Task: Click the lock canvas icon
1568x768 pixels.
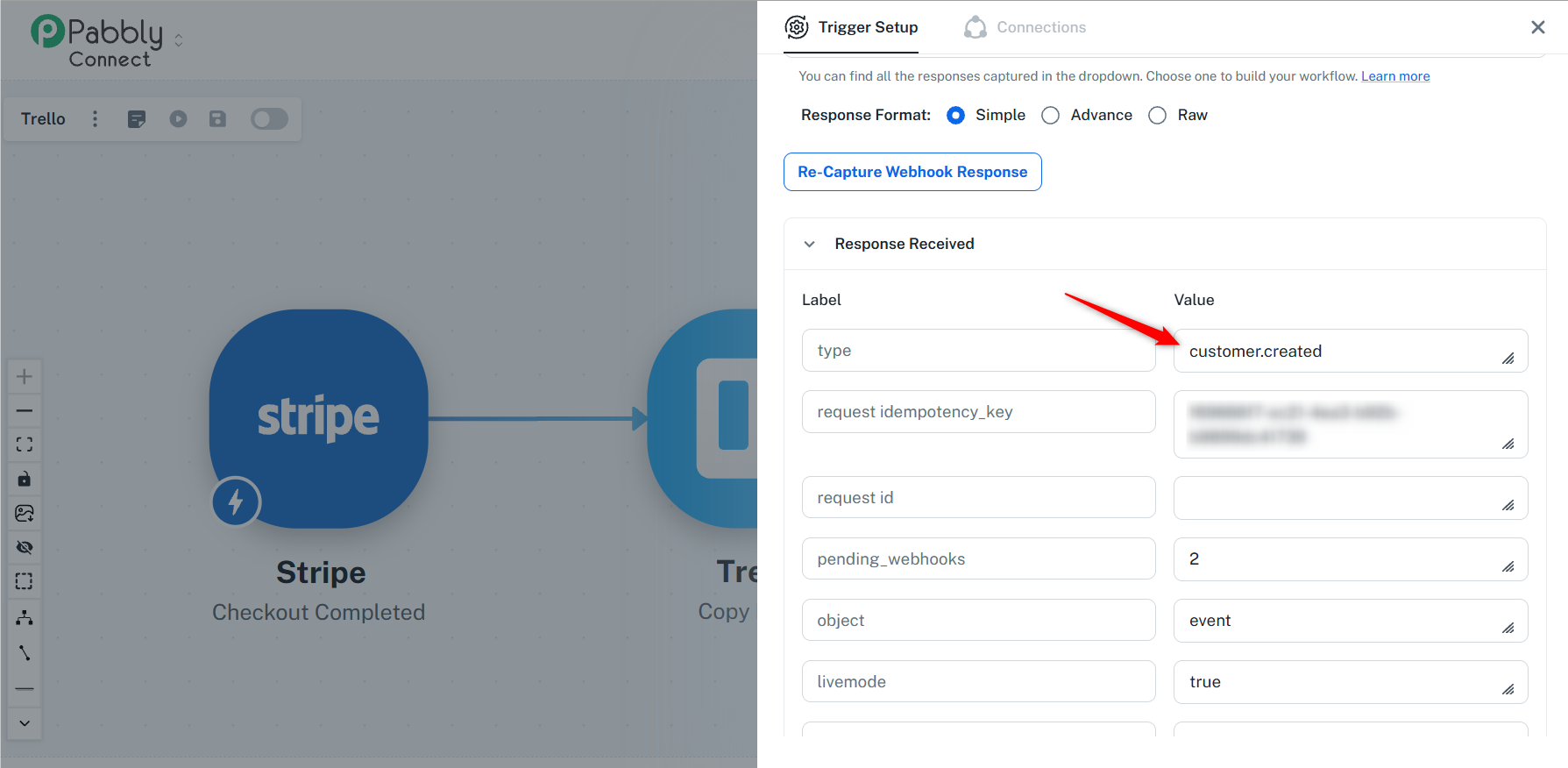Action: point(25,479)
